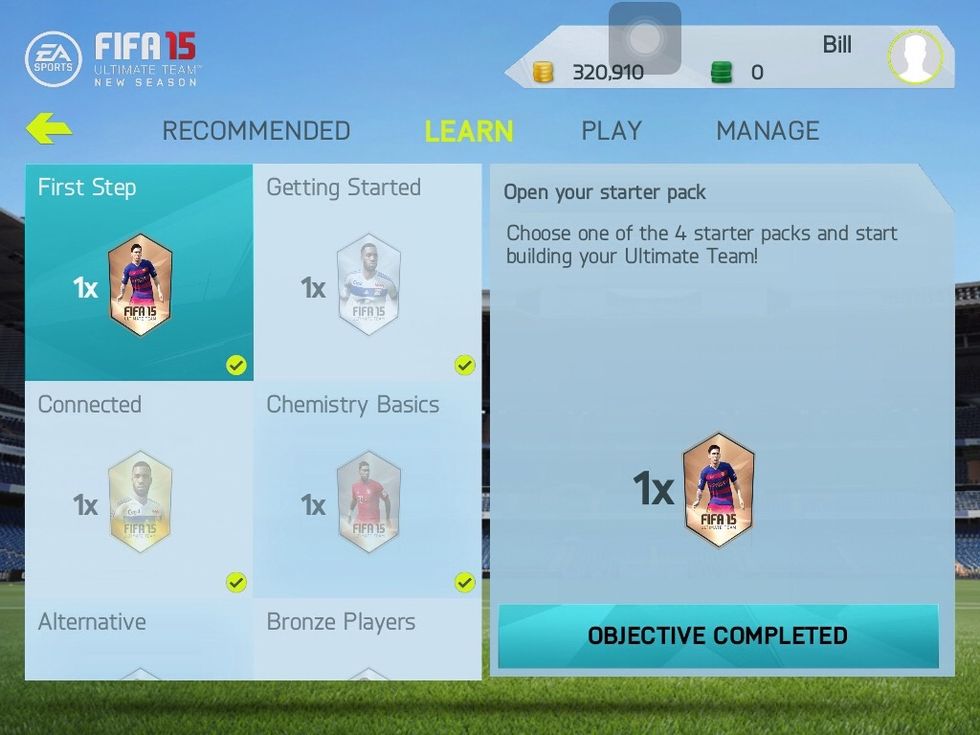Viewport: 980px width, 735px height.
Task: Select the Learn tab
Action: [469, 131]
